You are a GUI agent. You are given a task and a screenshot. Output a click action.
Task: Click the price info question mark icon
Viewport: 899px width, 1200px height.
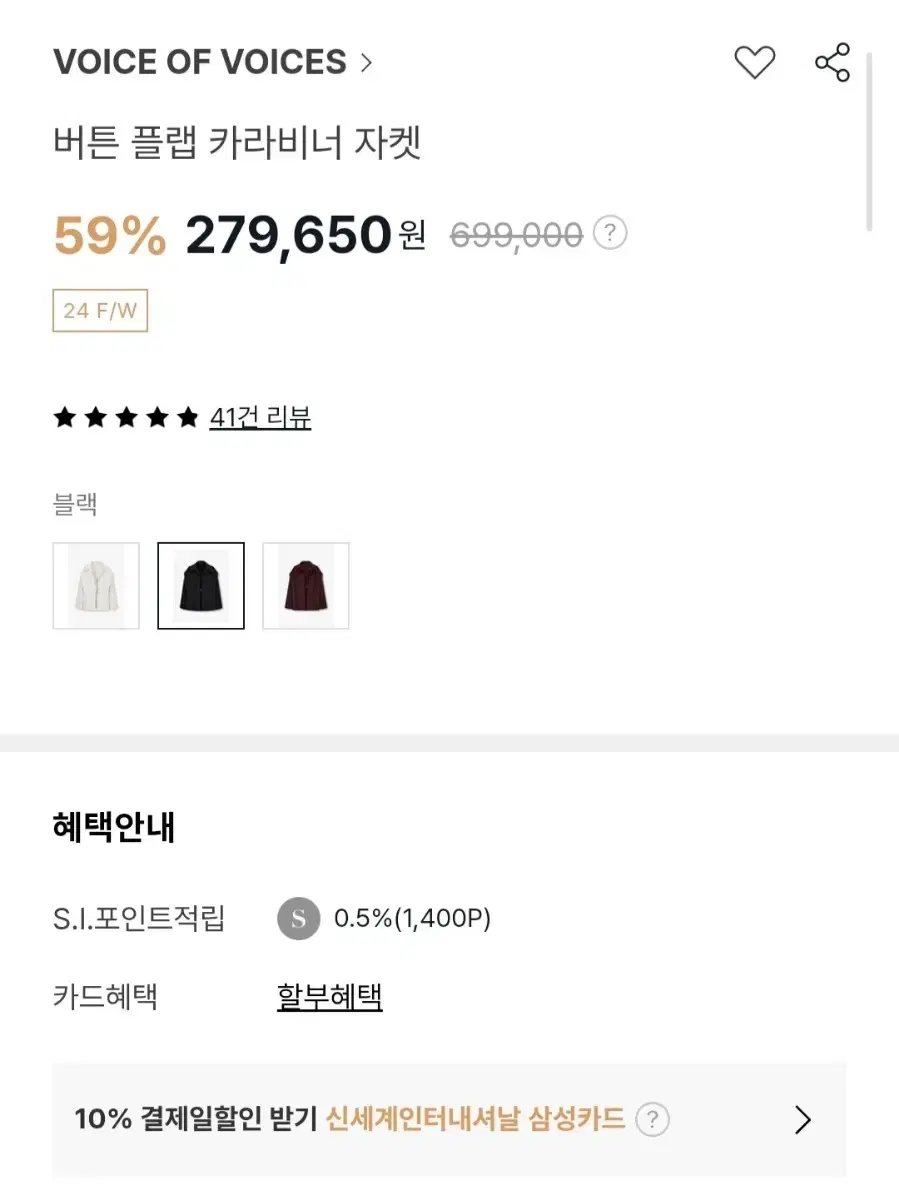pos(610,234)
